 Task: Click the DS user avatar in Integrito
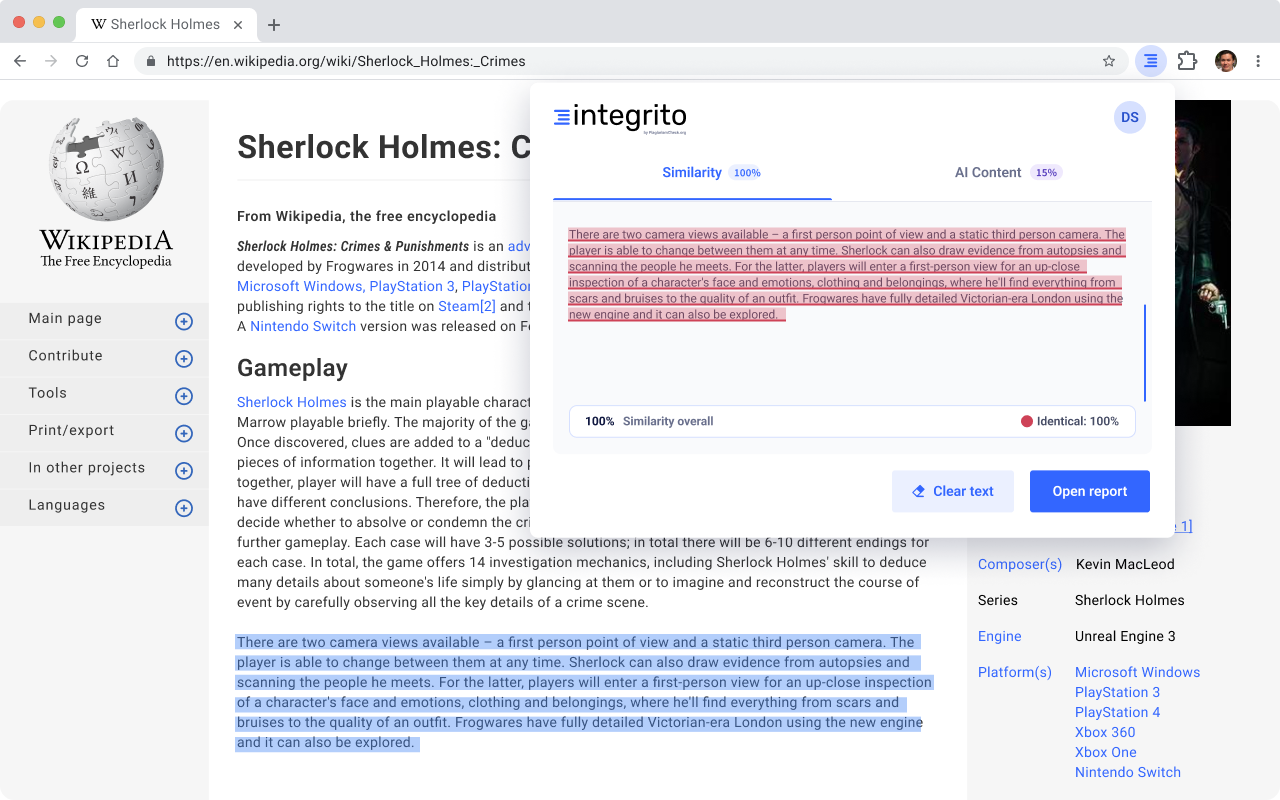1129,117
